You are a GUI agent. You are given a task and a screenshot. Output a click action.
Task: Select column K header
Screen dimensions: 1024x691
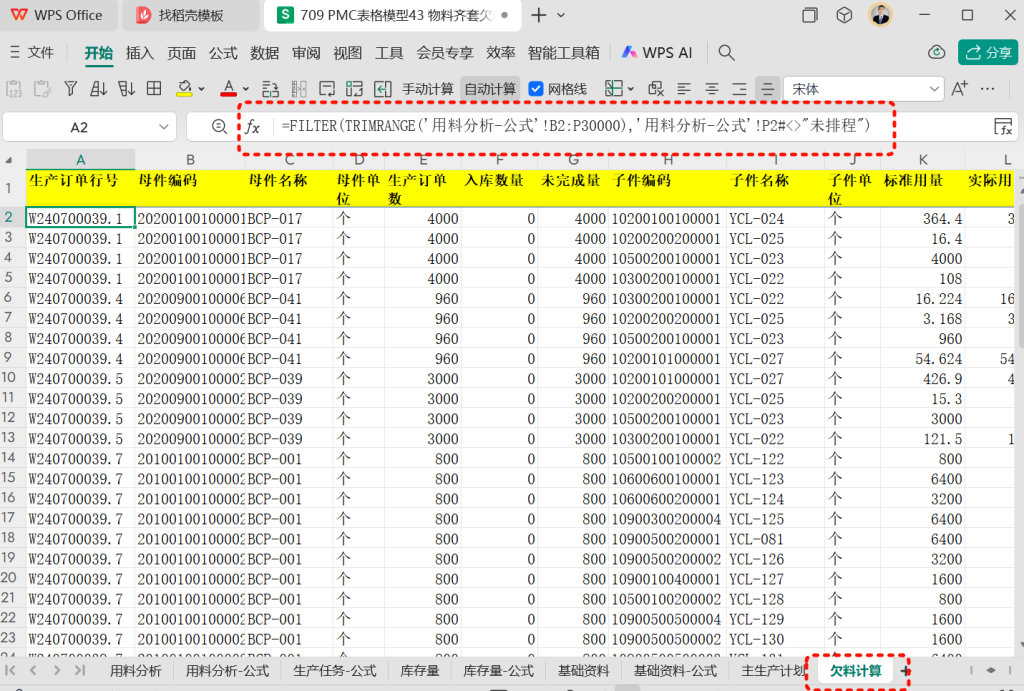923,159
